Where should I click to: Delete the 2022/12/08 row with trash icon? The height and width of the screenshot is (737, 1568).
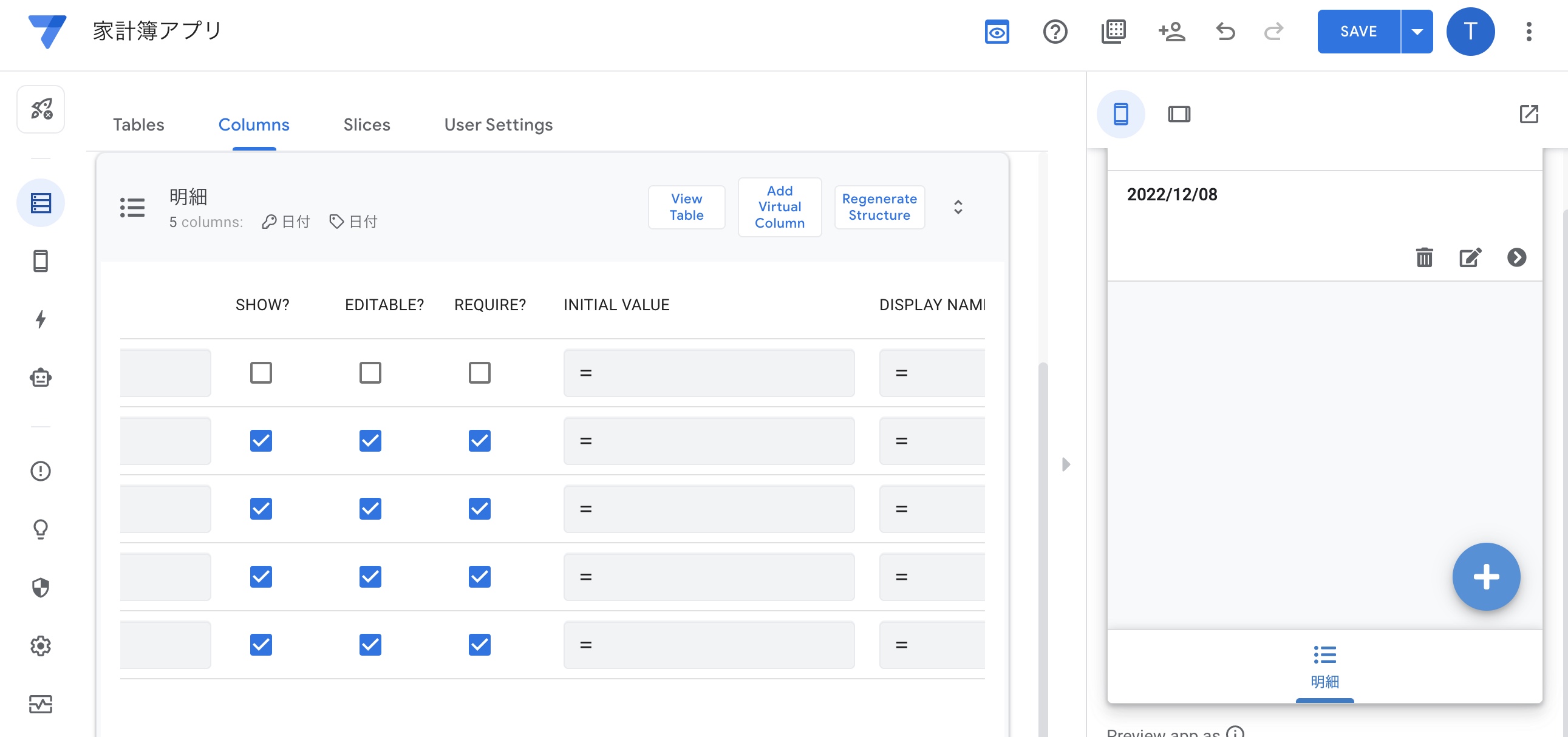click(1423, 257)
